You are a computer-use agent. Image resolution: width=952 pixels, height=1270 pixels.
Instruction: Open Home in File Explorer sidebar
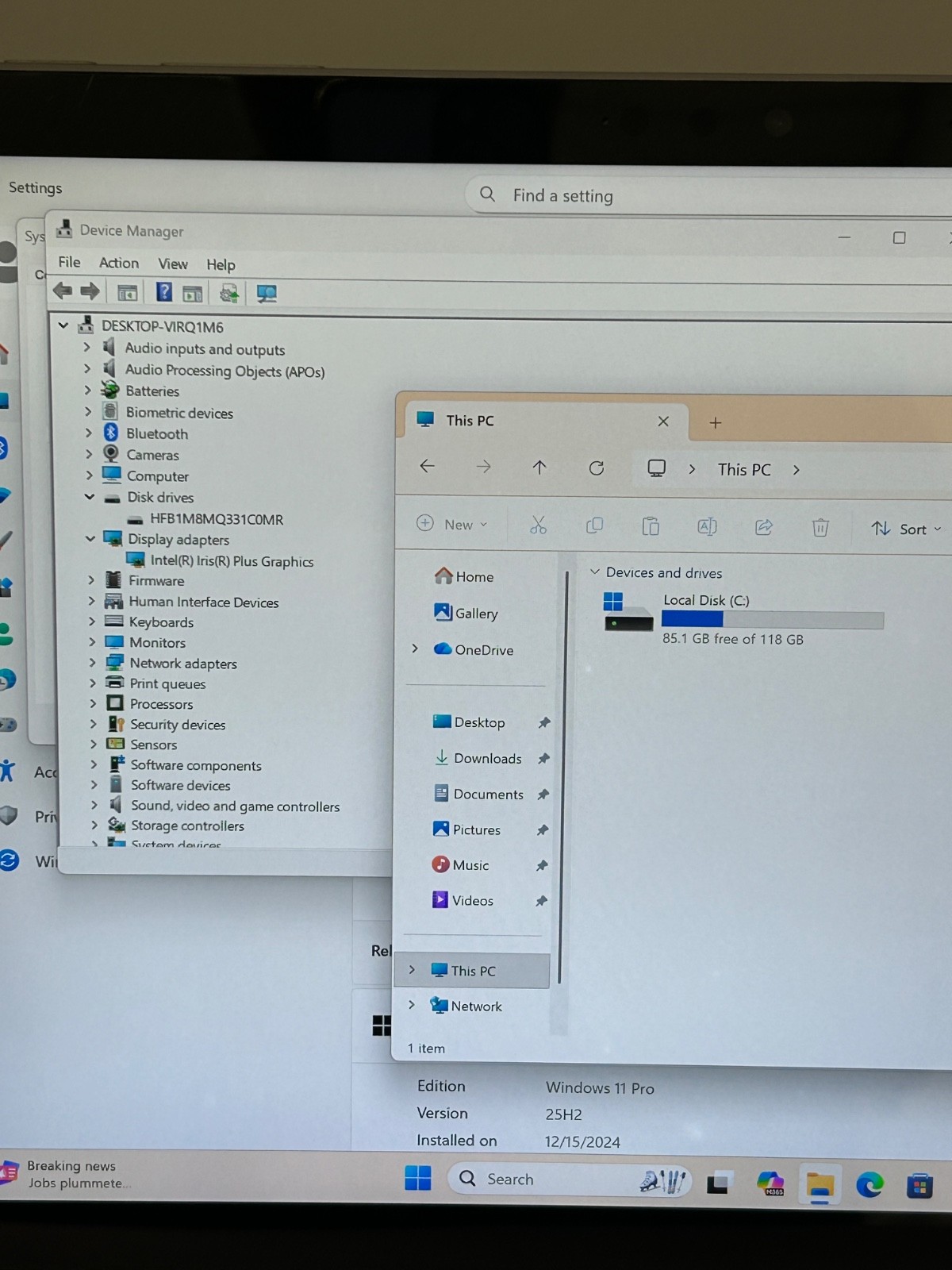coord(464,576)
